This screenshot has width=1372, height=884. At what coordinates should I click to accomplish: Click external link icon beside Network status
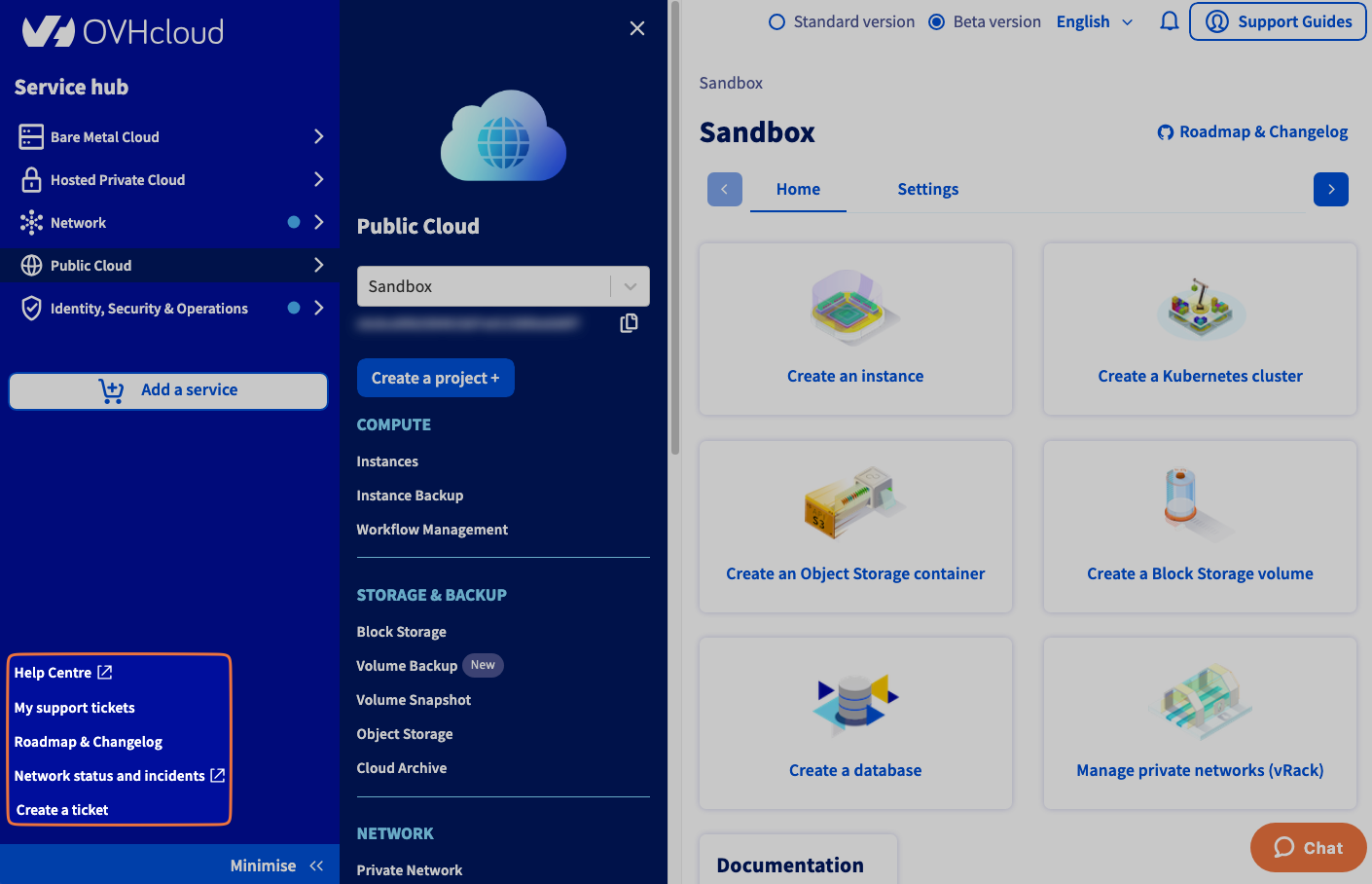[218, 775]
